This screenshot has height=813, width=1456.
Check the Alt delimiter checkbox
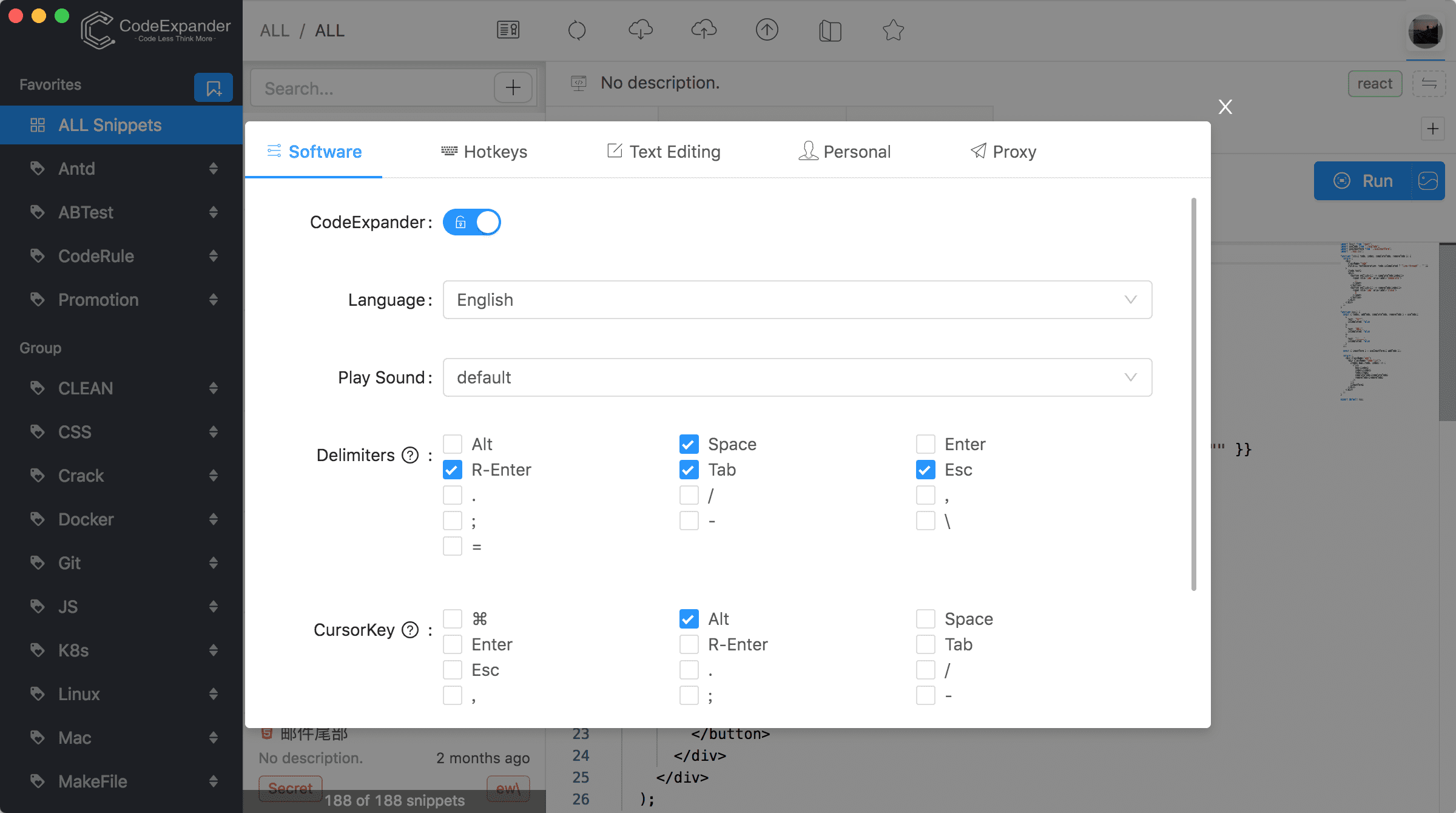(453, 444)
